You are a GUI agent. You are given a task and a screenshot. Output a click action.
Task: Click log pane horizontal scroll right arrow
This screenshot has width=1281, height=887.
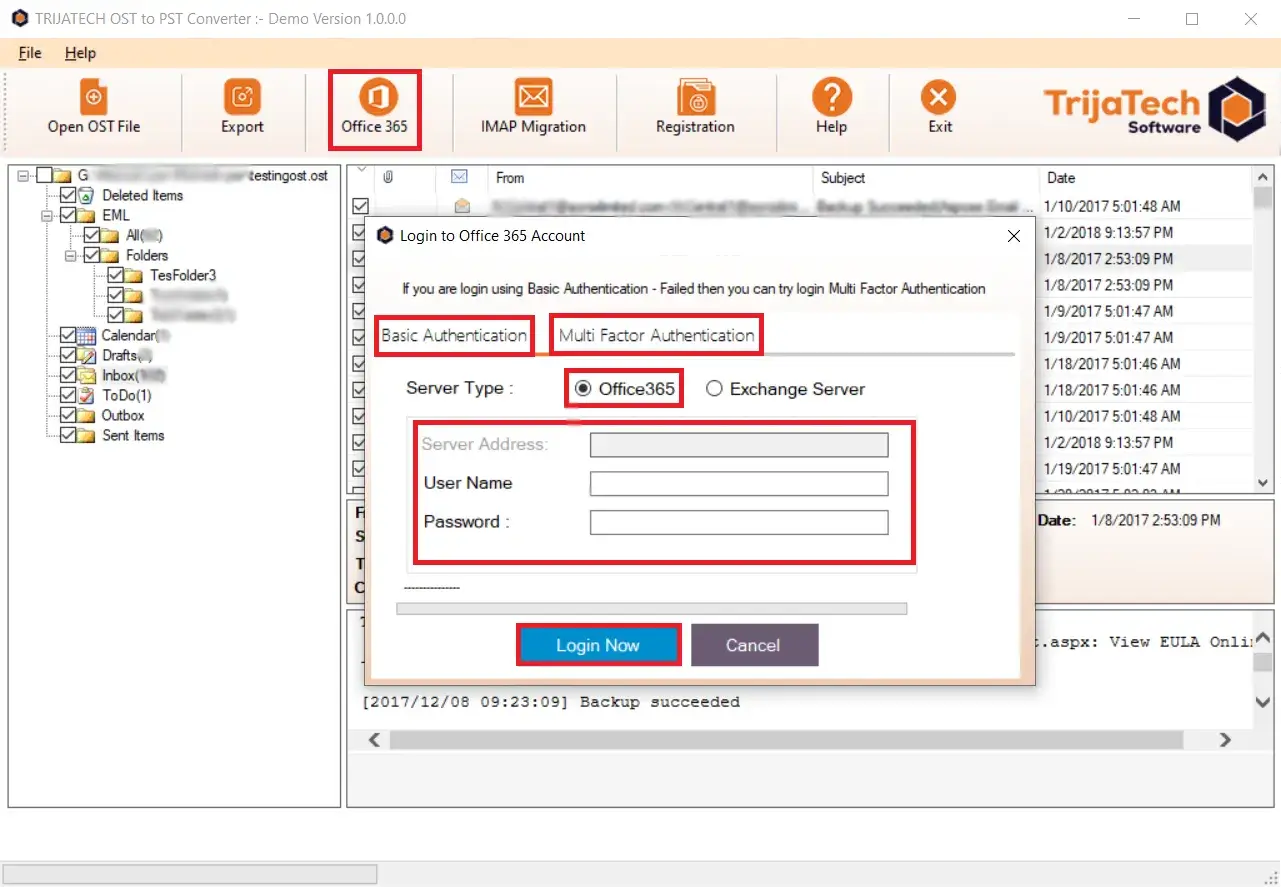(1225, 740)
